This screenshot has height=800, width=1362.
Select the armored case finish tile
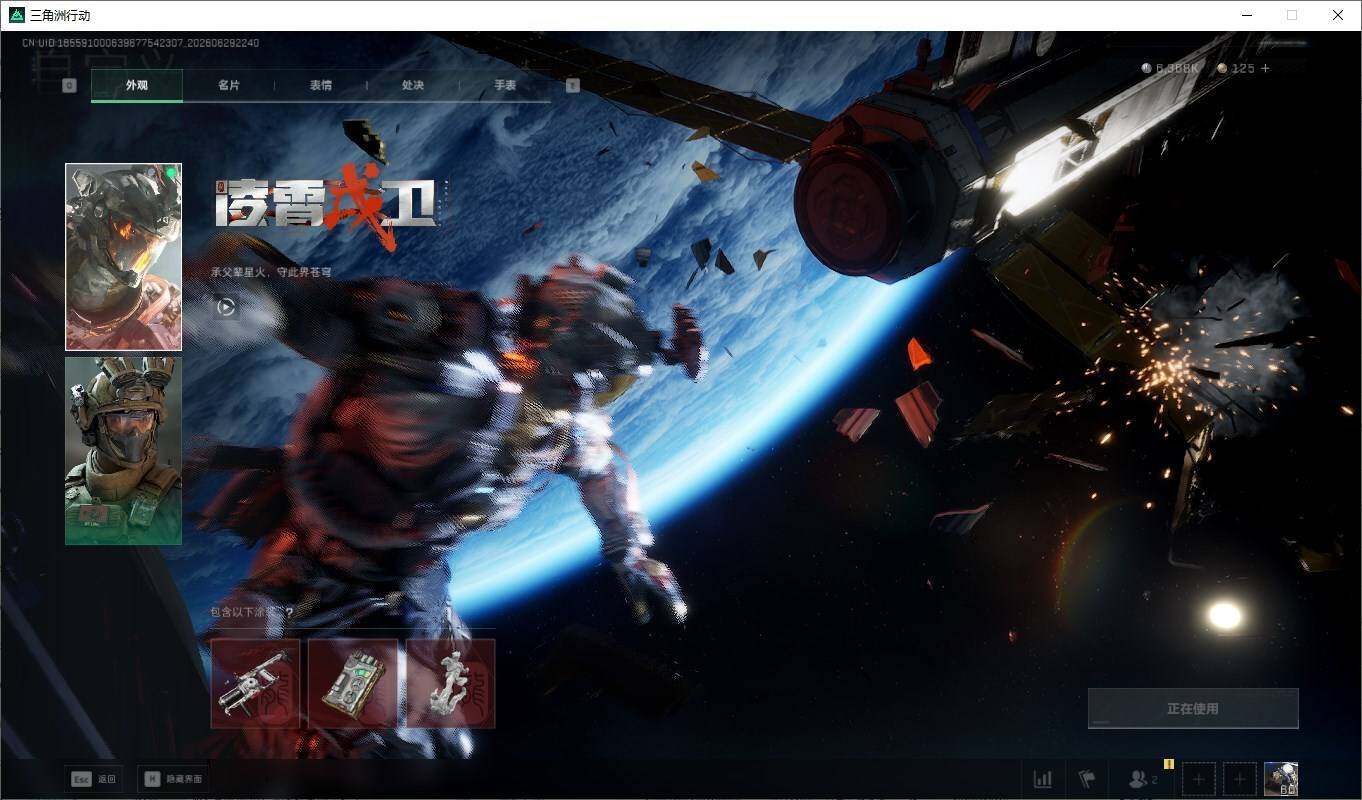pos(353,683)
